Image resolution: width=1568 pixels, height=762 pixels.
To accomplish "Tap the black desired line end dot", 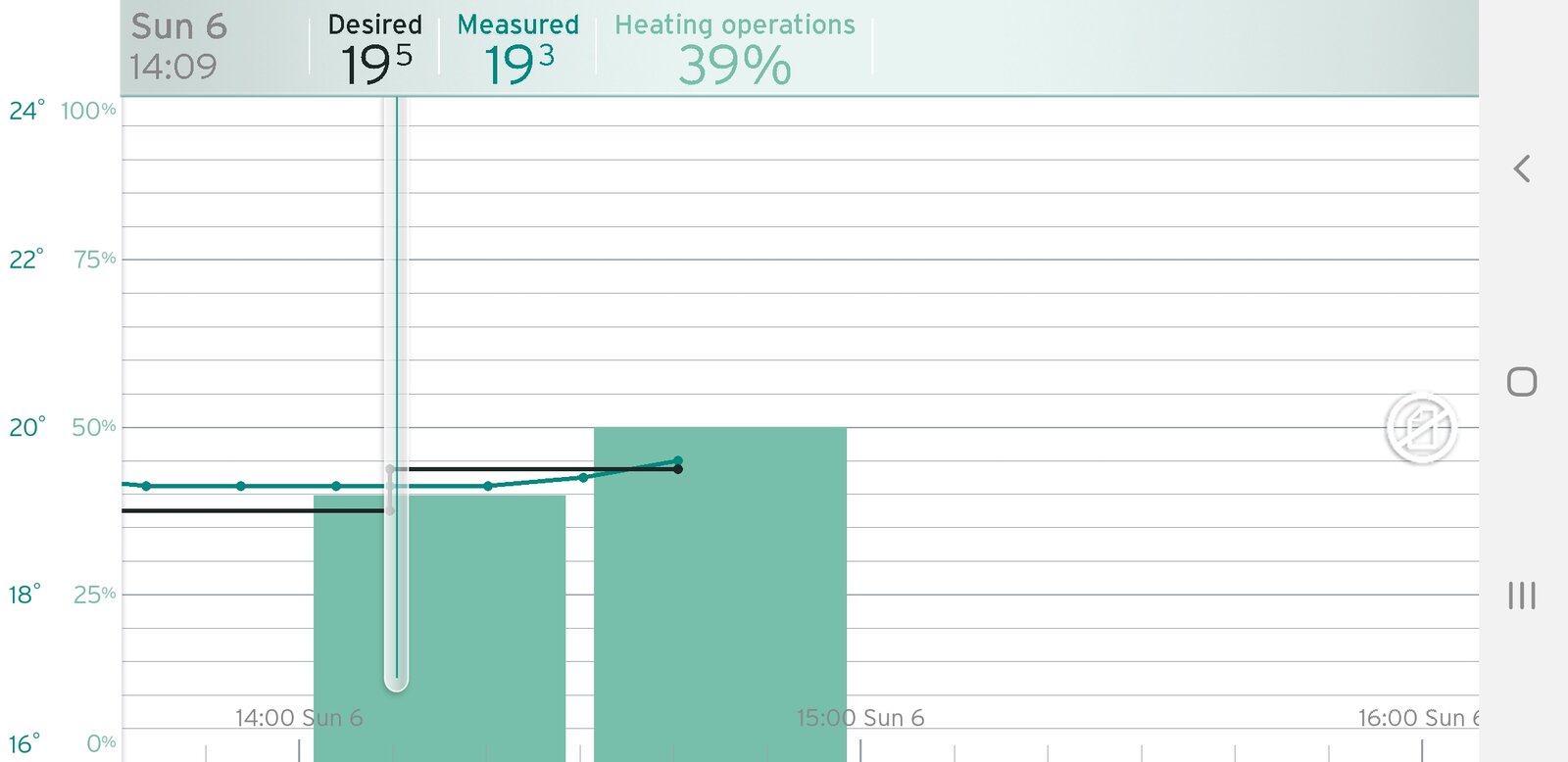I will point(678,469).
